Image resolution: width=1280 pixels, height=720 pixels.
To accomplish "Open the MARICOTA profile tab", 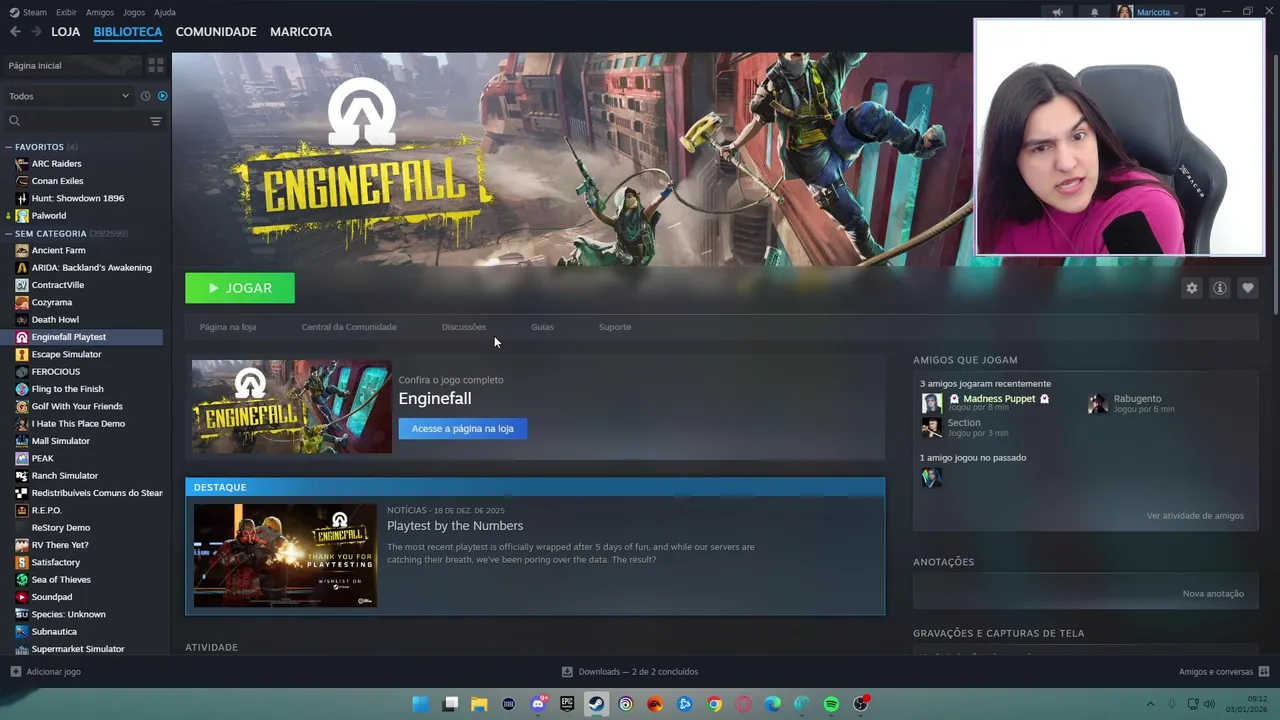I will [301, 32].
